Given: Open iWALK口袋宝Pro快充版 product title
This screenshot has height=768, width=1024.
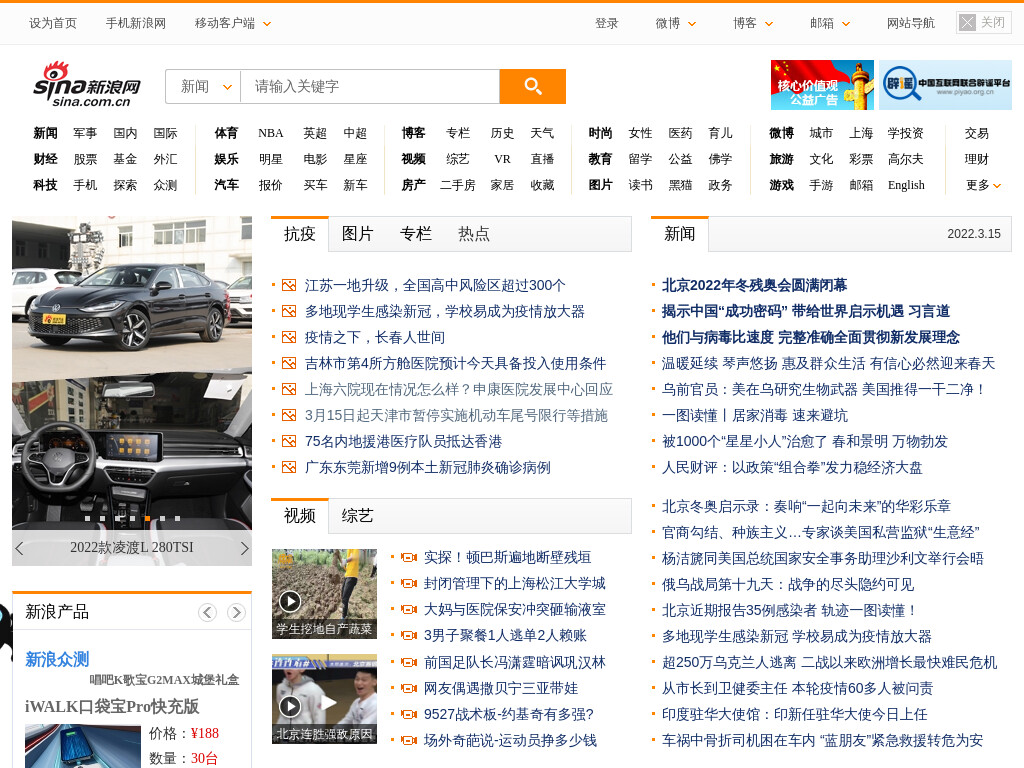Looking at the screenshot, I should click(112, 707).
